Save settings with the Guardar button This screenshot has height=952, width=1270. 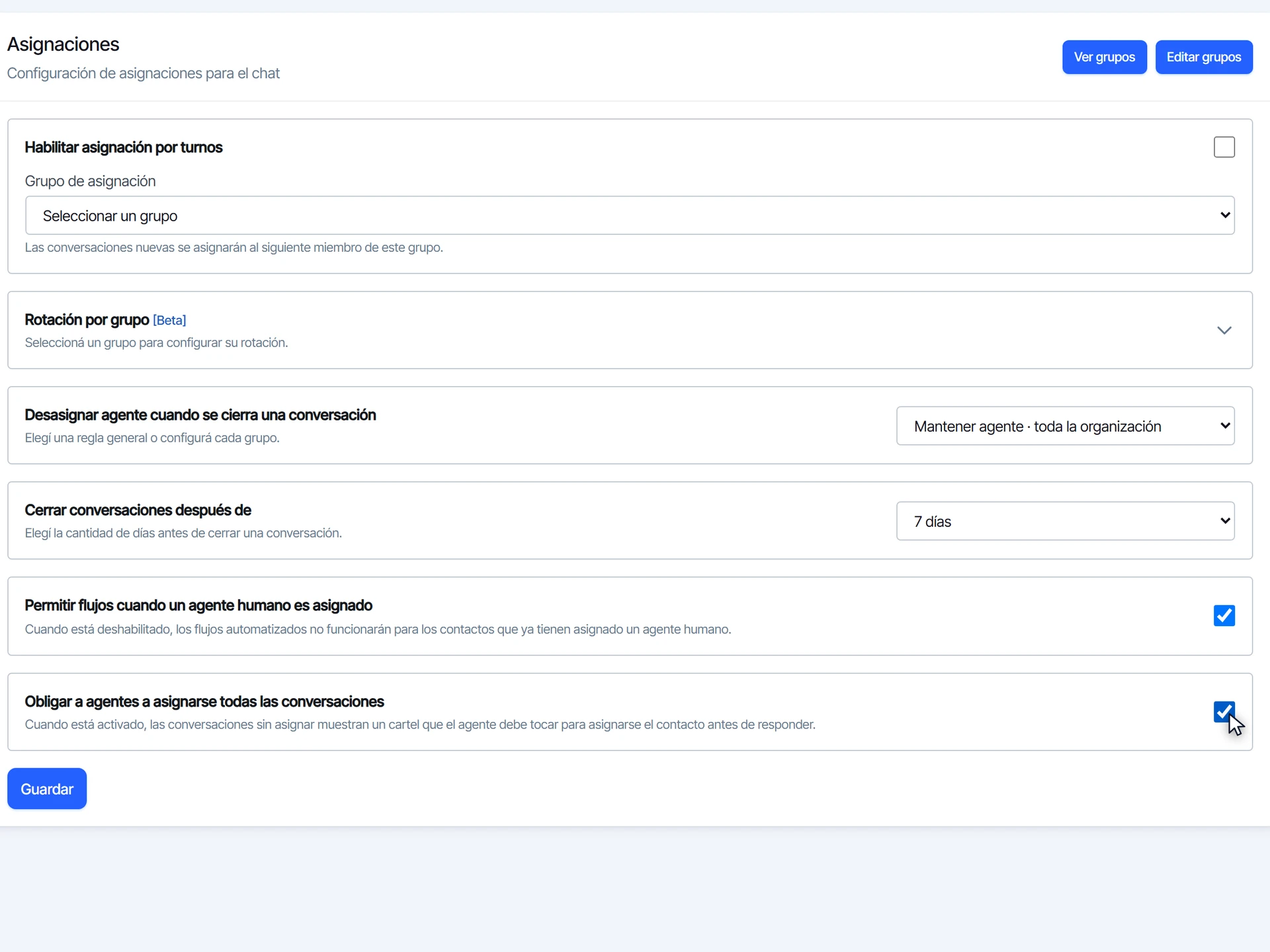[47, 788]
